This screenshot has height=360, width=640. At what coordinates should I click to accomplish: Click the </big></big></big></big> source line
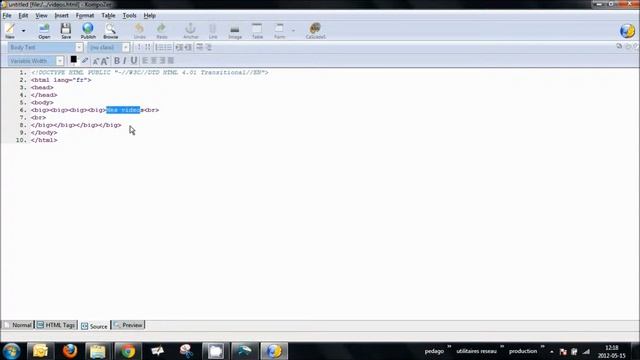click(x=76, y=125)
